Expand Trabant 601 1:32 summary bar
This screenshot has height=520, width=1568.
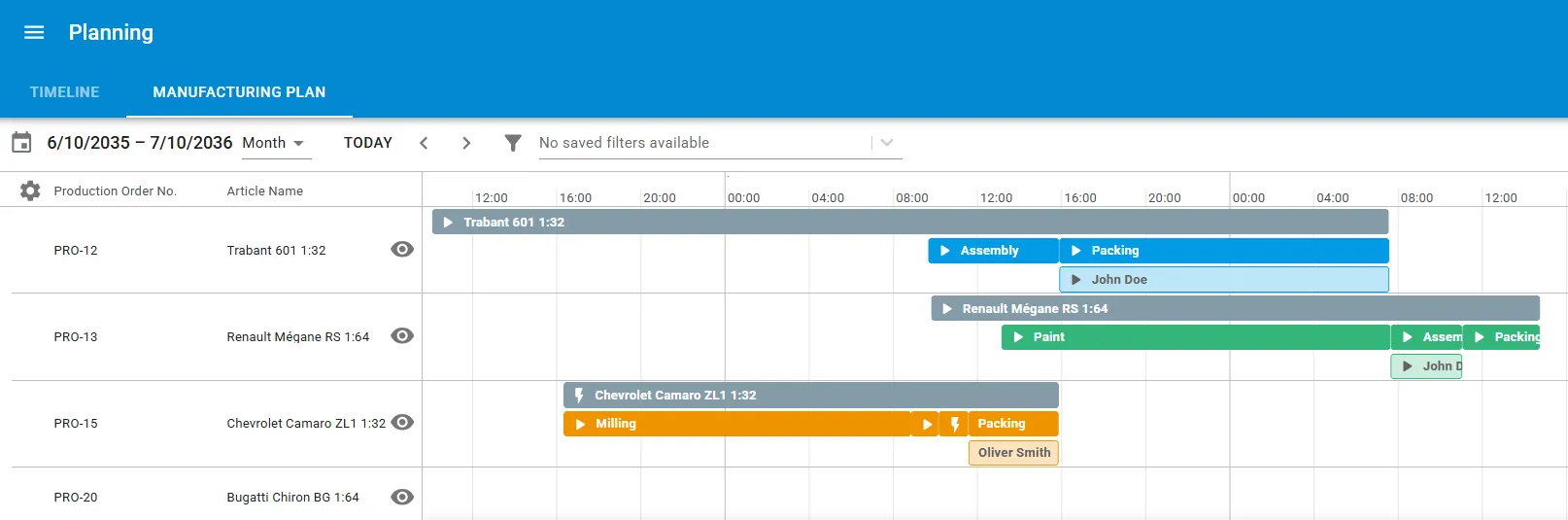click(910, 222)
